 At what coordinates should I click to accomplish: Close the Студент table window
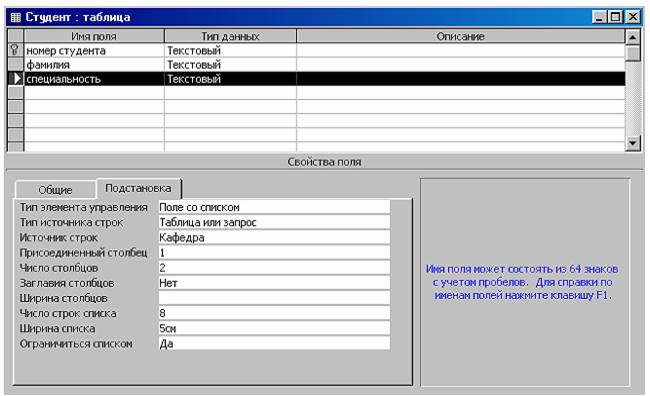pos(633,17)
